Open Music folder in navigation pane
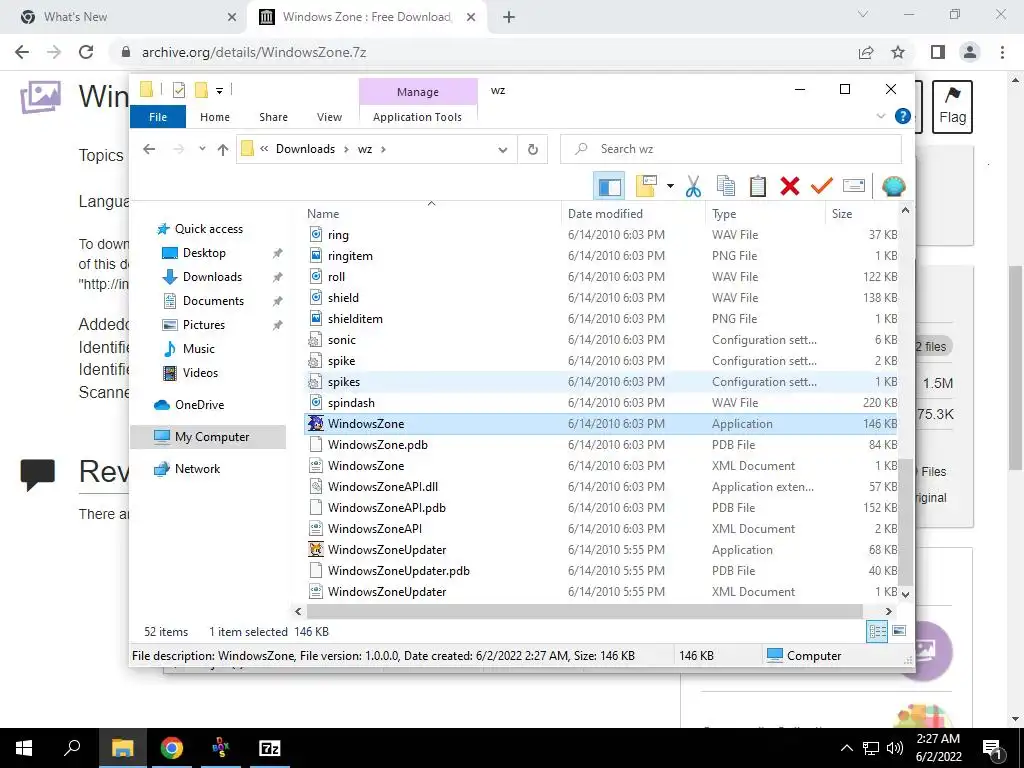The image size is (1024, 768). pos(199,349)
